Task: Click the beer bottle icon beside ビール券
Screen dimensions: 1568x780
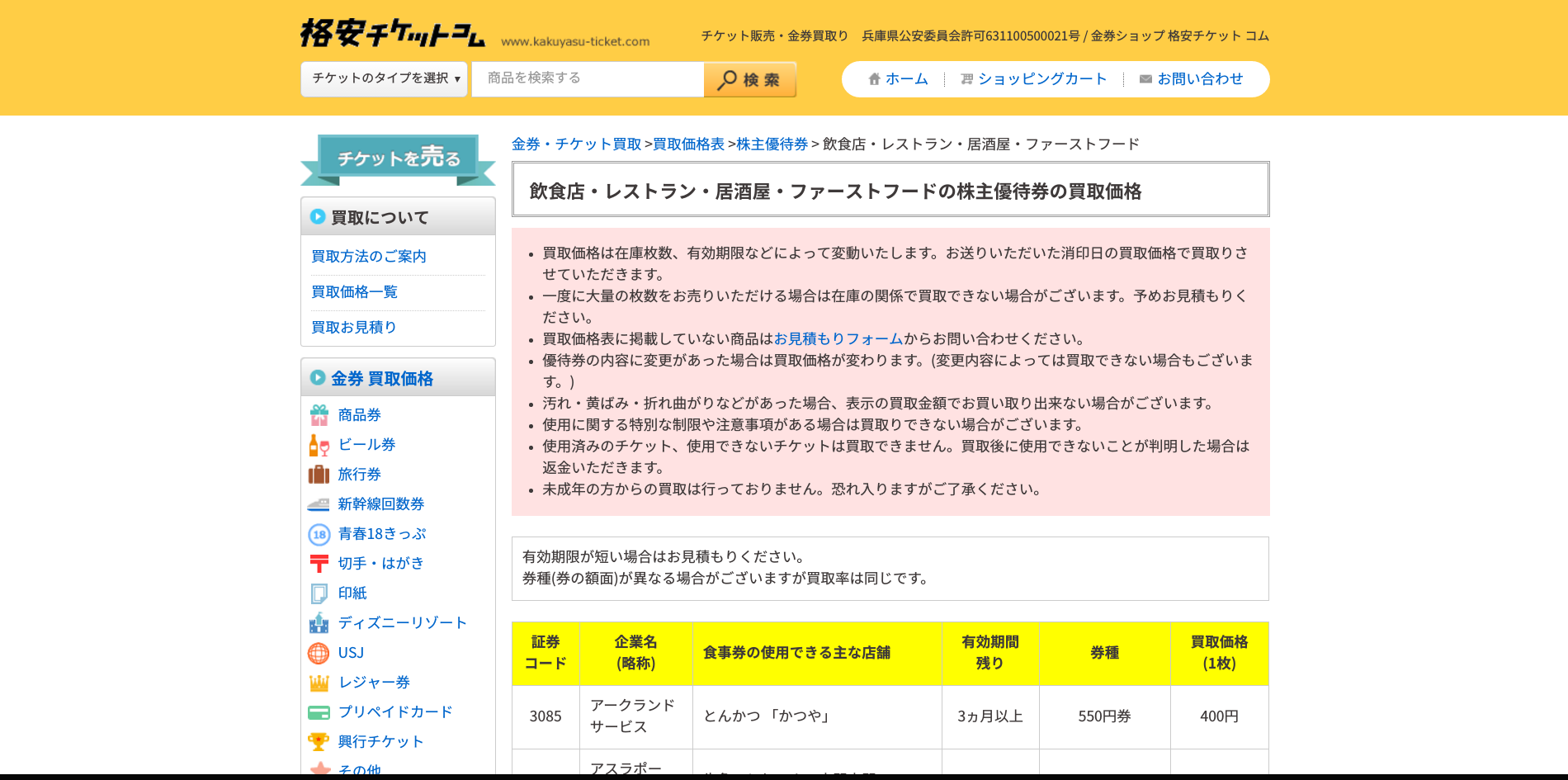Action: point(319,445)
